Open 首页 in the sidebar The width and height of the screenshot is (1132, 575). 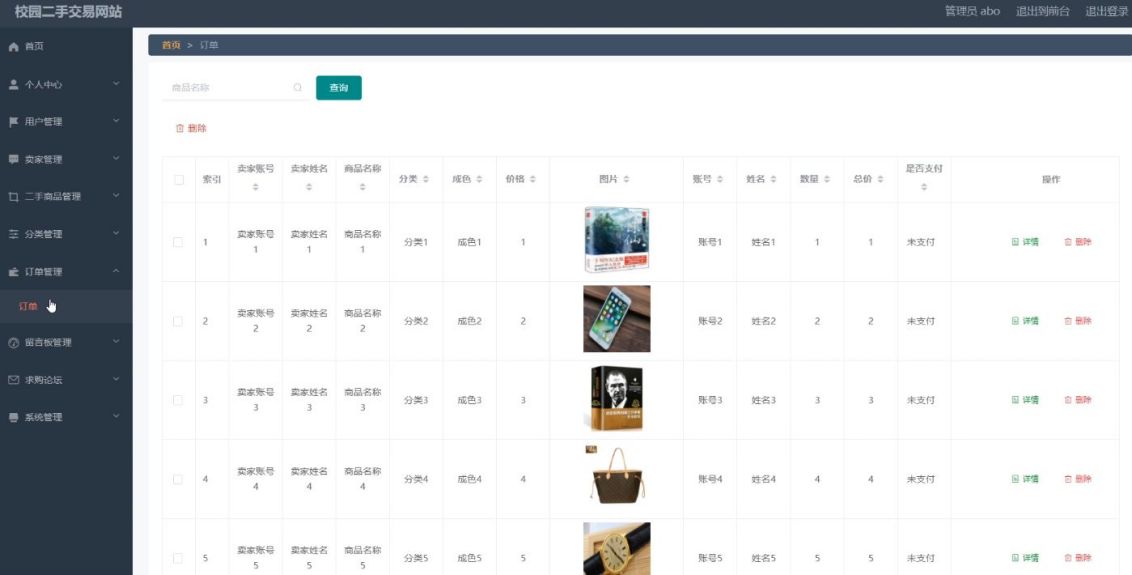(x=66, y=46)
